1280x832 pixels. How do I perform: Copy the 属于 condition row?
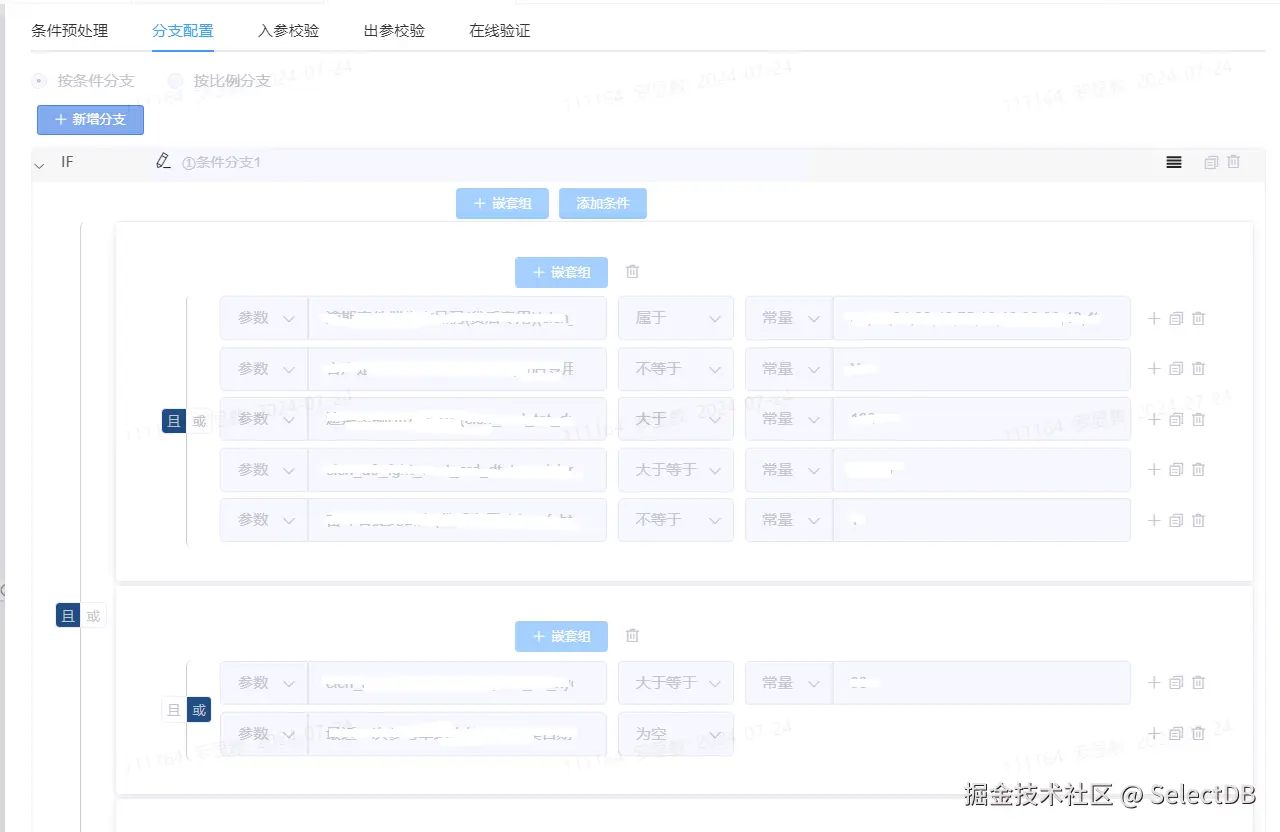pos(1176,318)
